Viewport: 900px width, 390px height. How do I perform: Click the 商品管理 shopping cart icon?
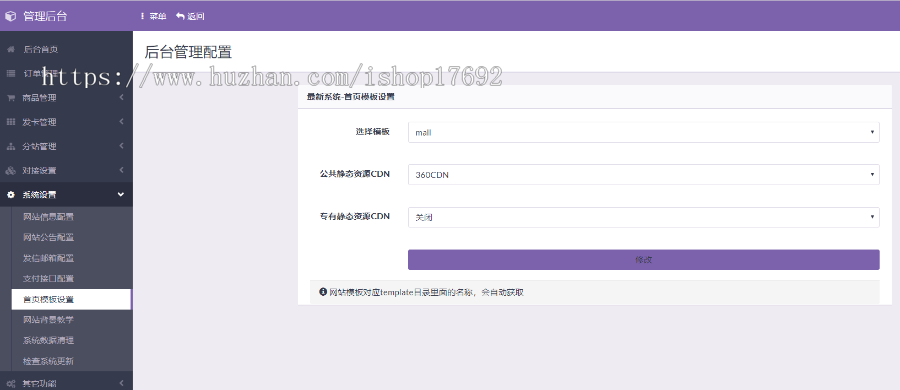(x=10, y=98)
